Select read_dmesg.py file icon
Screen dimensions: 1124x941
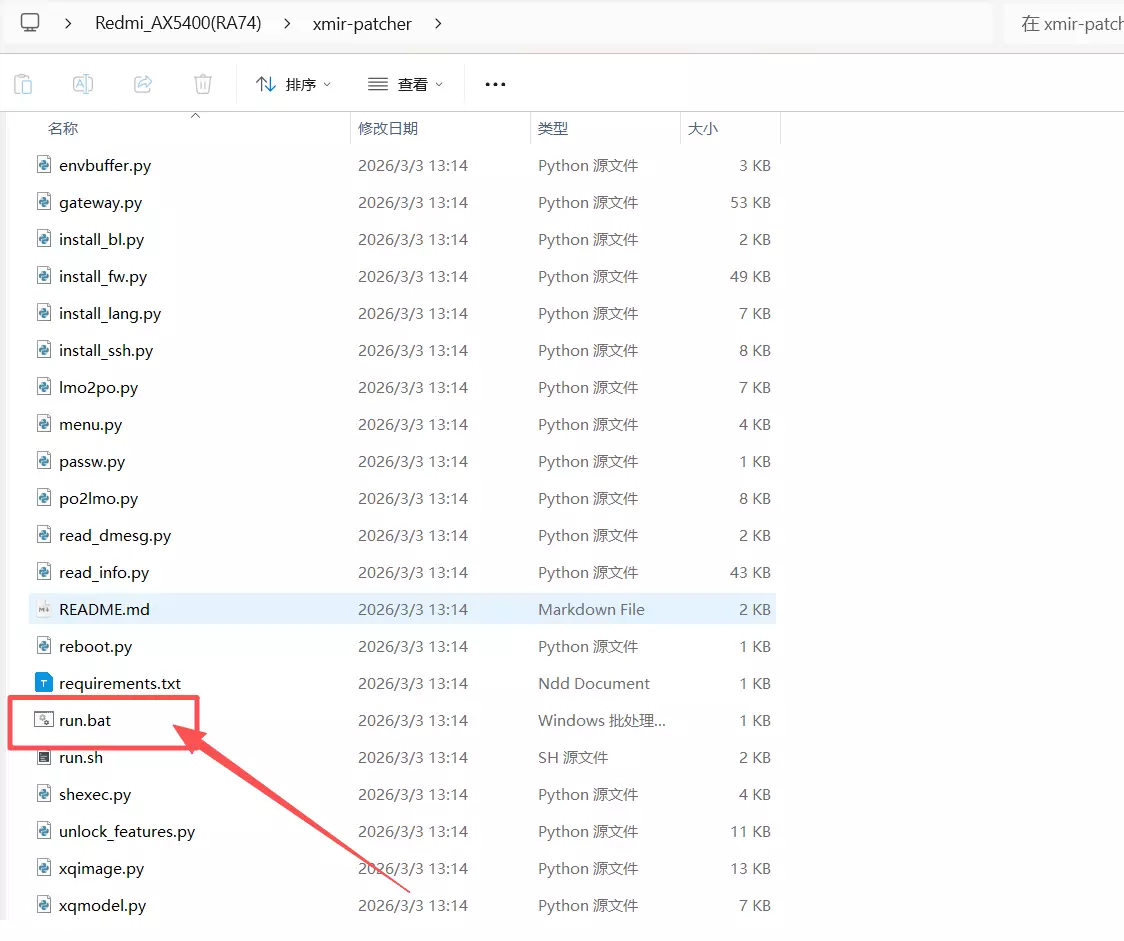(44, 535)
